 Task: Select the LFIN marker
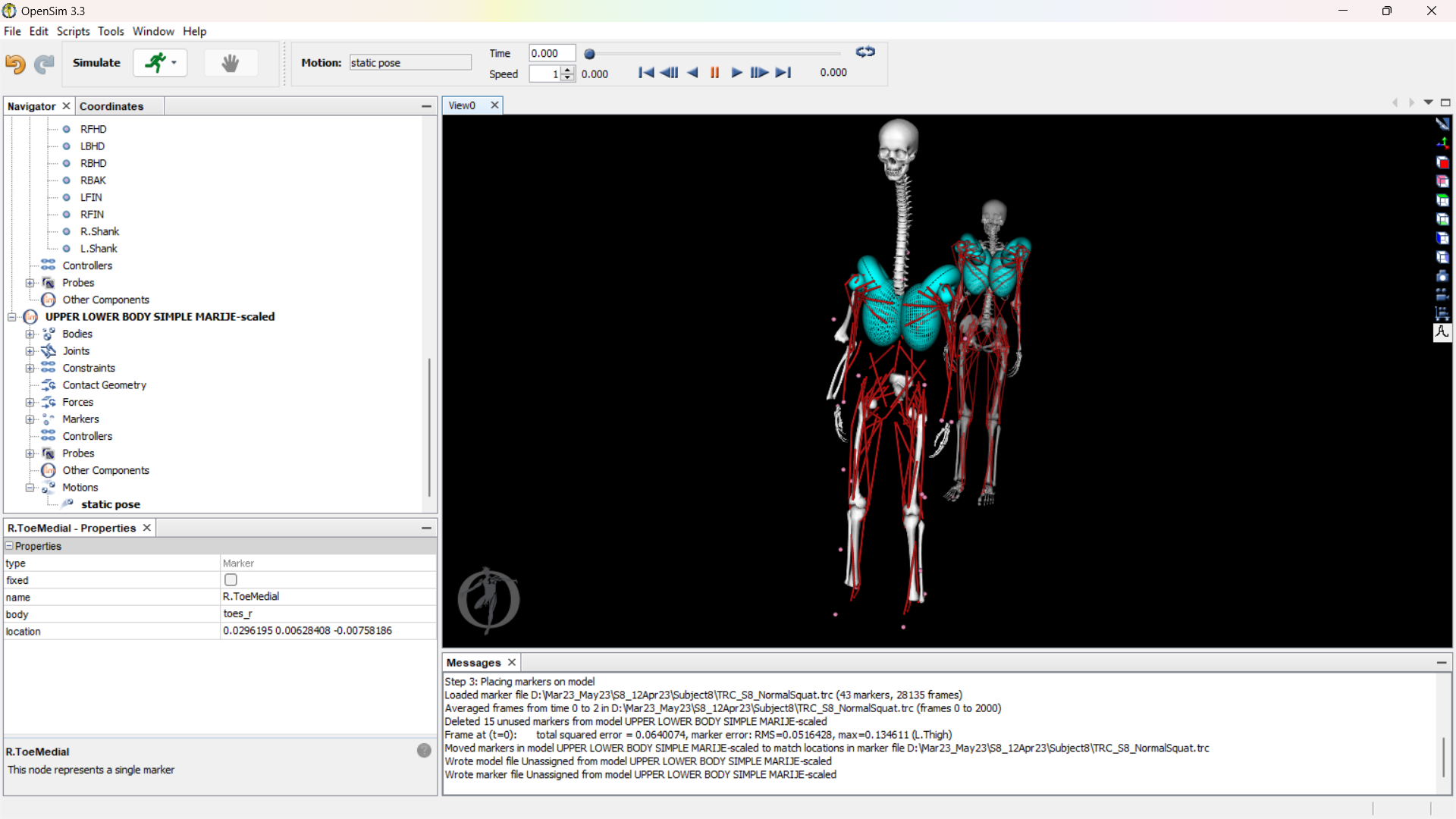point(91,197)
